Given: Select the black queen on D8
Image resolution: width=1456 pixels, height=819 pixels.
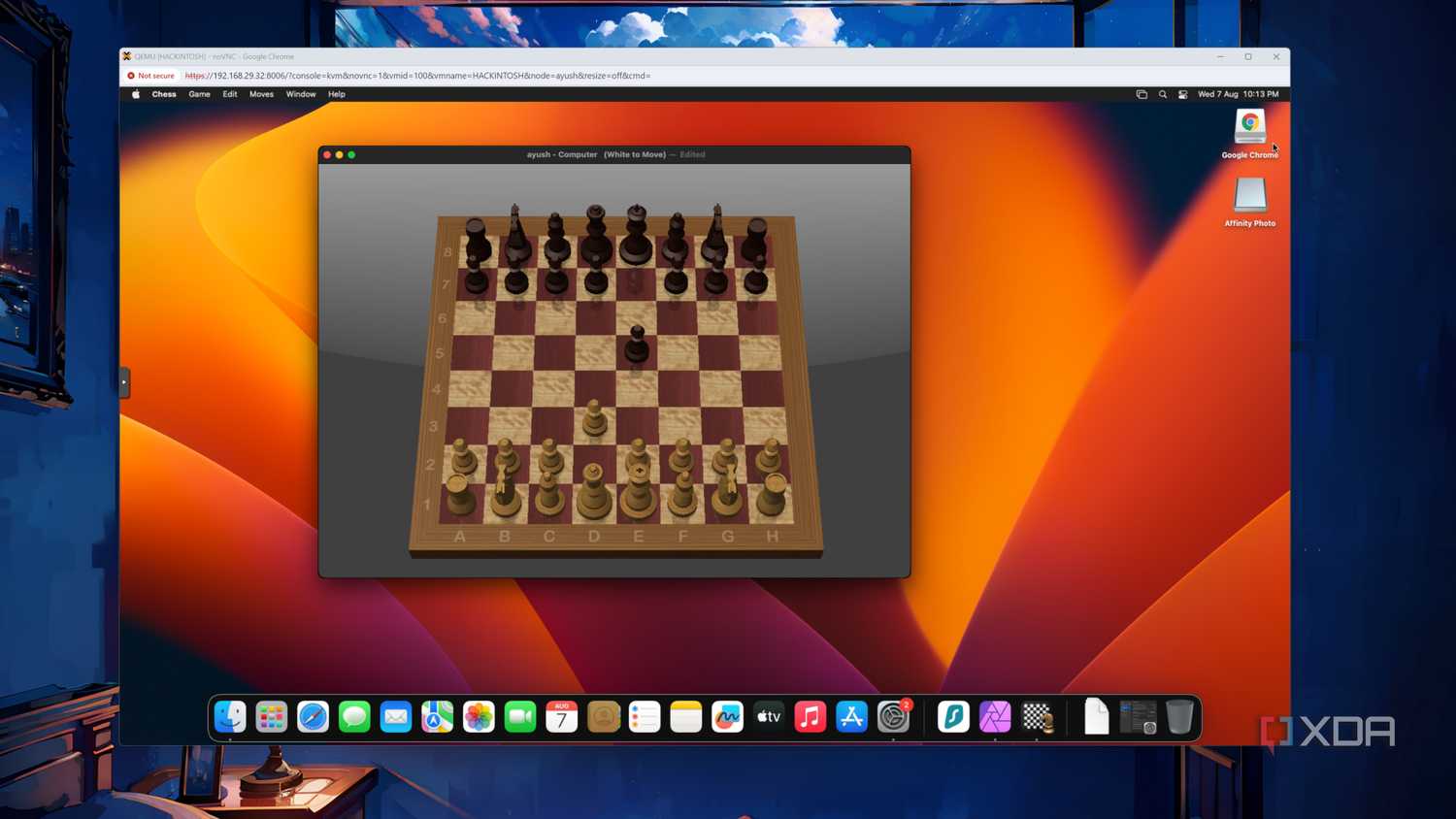Looking at the screenshot, I should 595,234.
